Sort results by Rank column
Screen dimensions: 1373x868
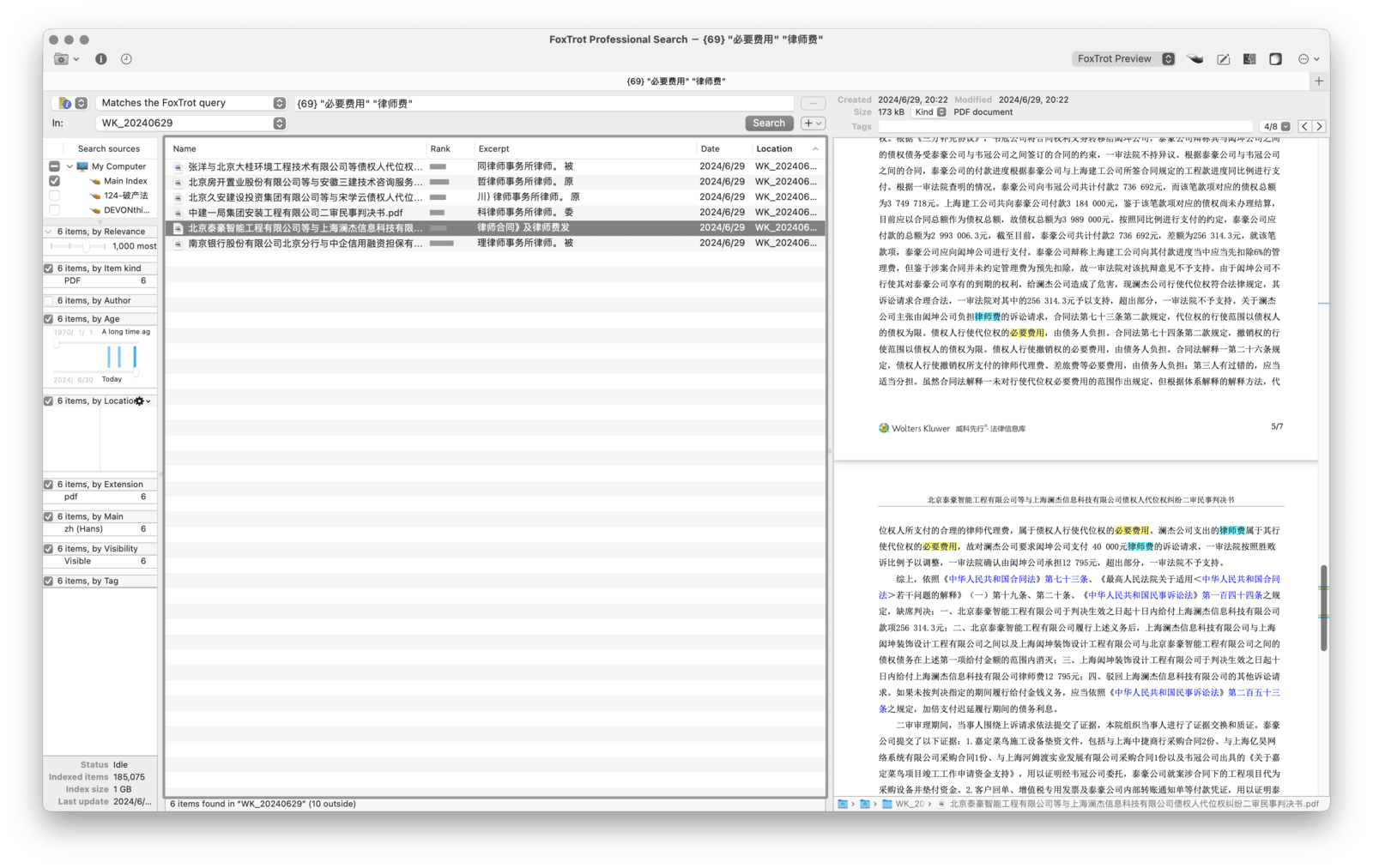(450, 148)
